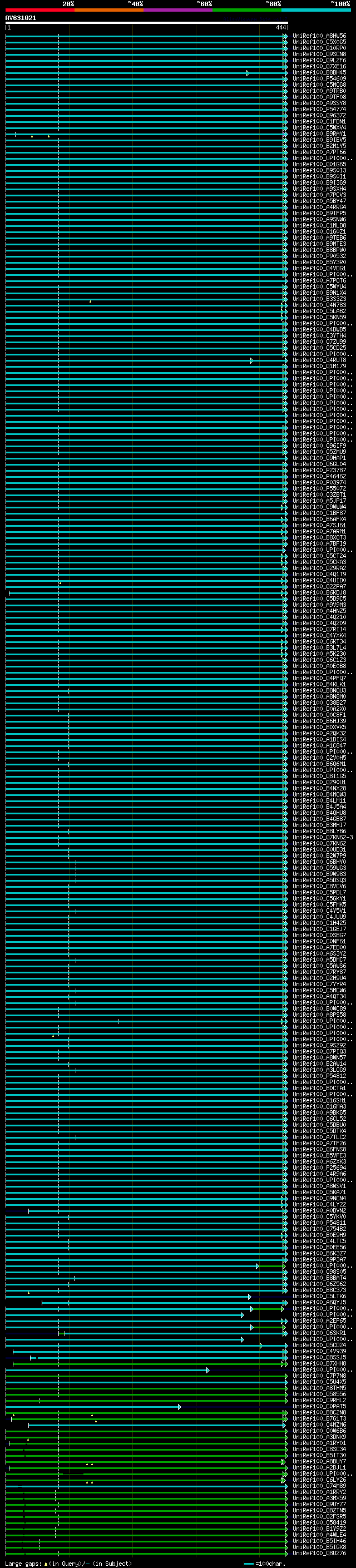Select label UniRef100_Q8U276
Viewport: 356px width, 1568px height.
[319, 1553]
